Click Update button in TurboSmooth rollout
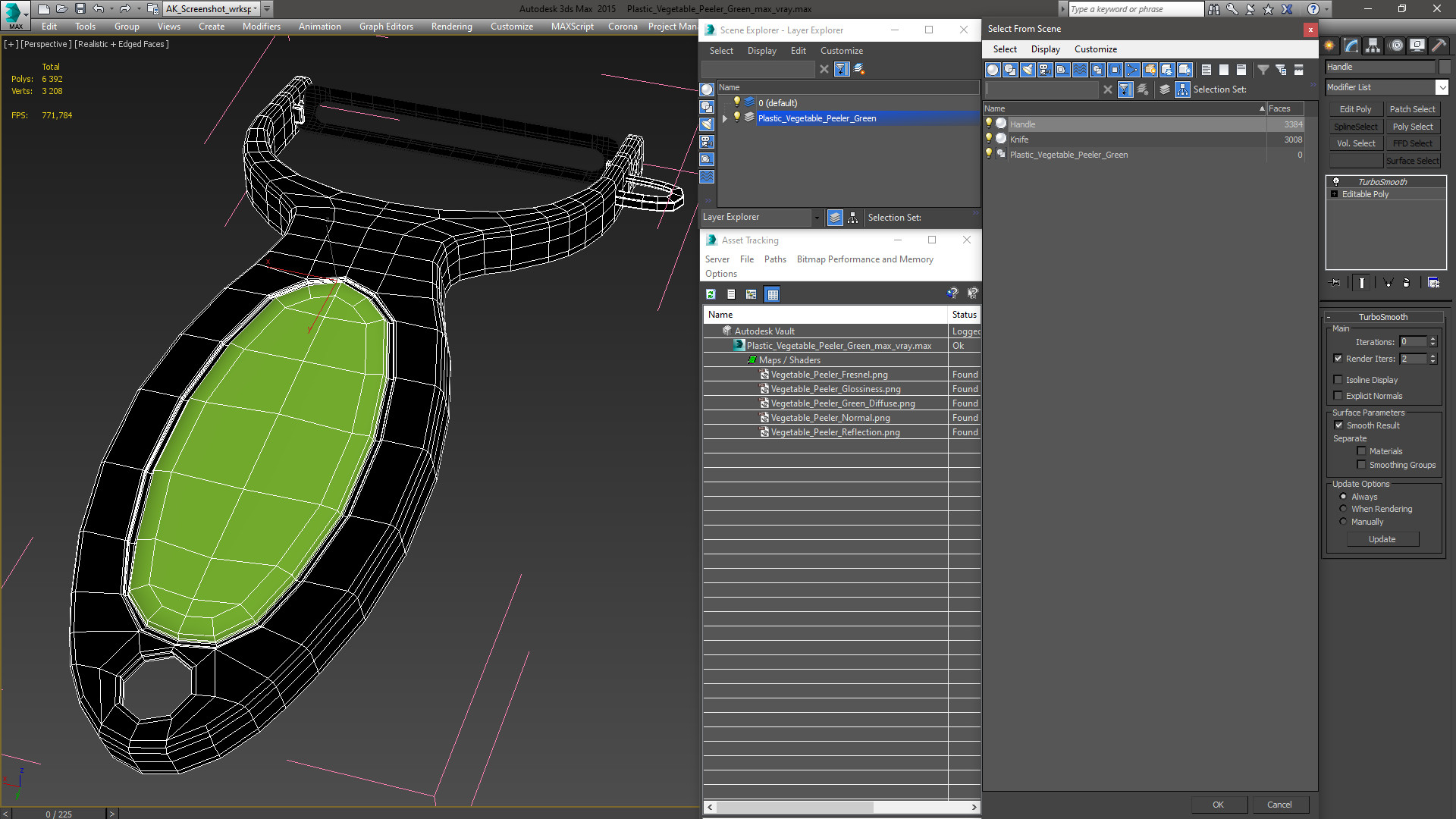Image resolution: width=1456 pixels, height=819 pixels. (1382, 539)
